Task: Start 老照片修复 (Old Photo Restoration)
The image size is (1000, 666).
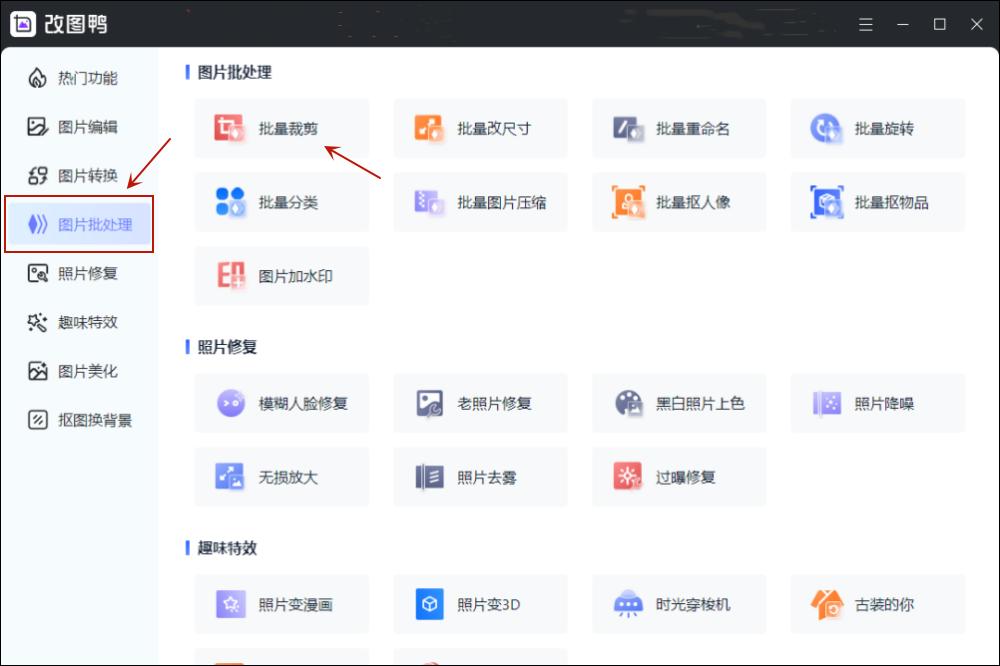Action: (x=480, y=402)
